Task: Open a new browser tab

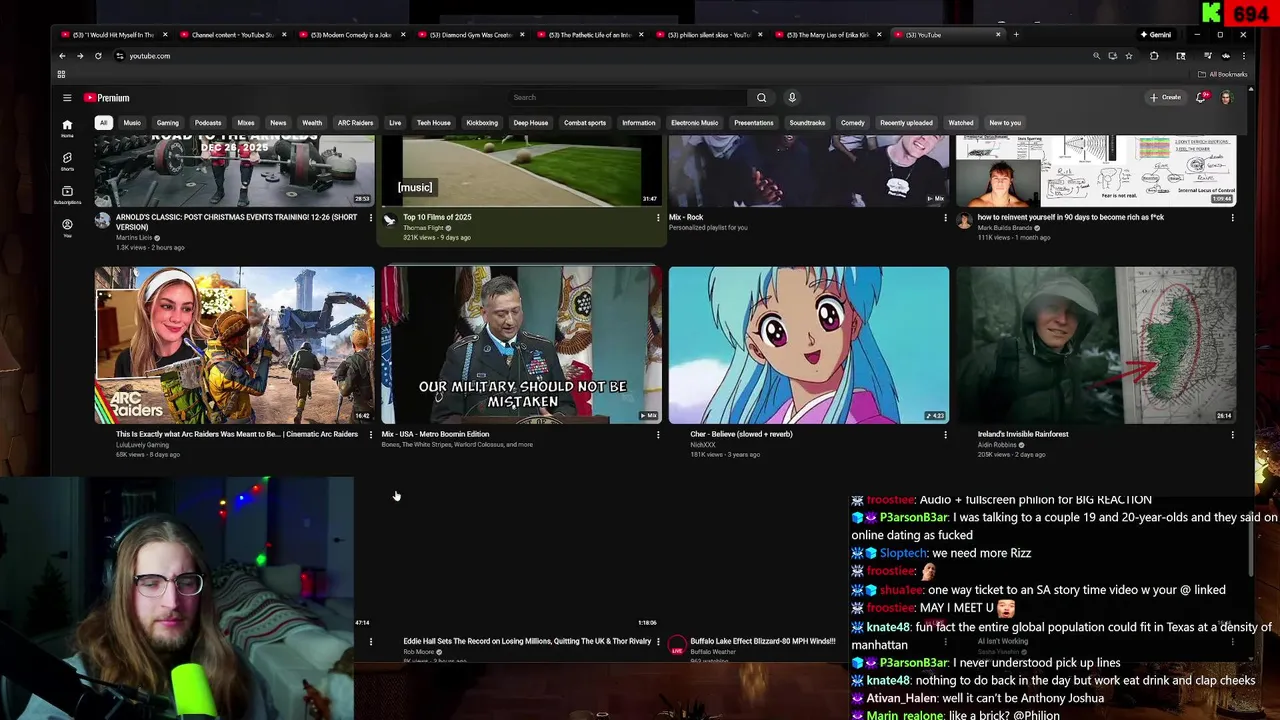Action: (x=1016, y=35)
